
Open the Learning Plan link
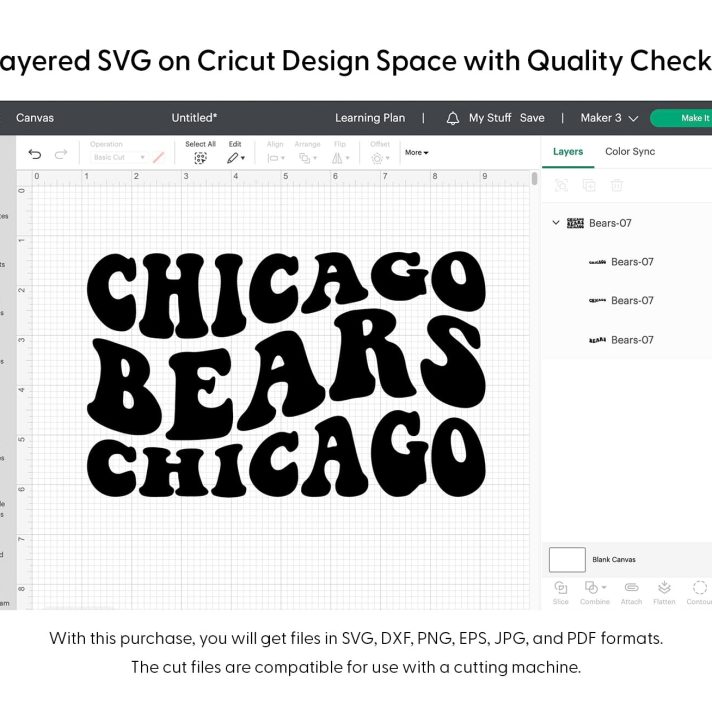point(370,118)
